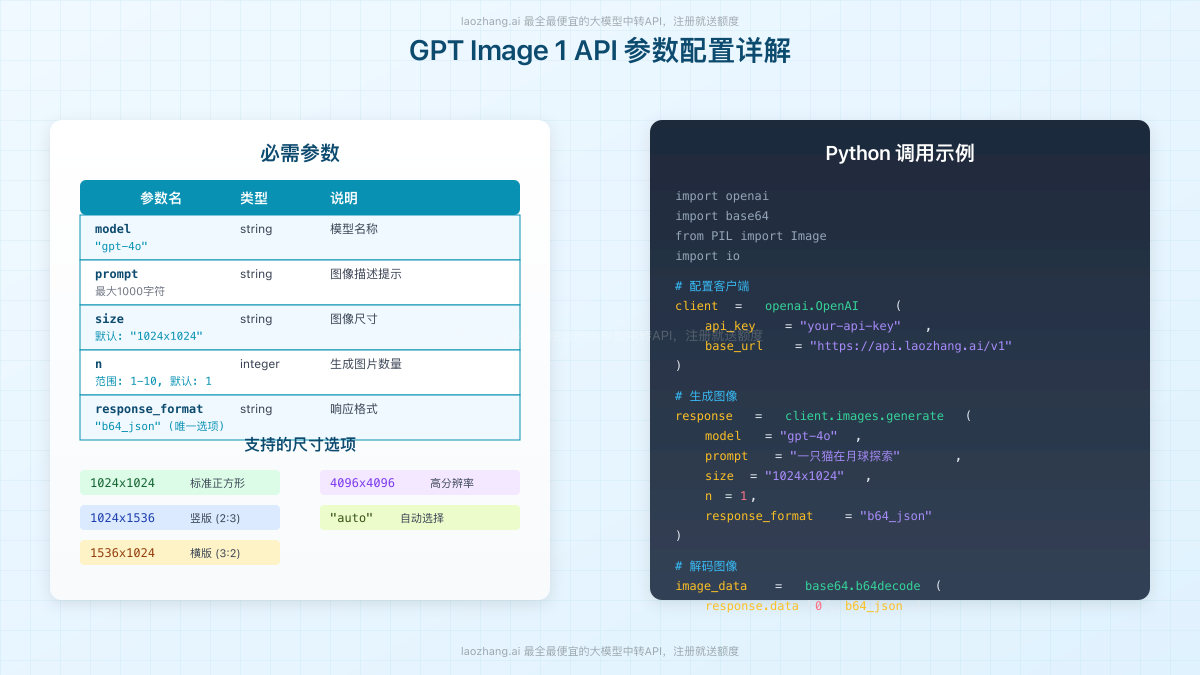Click the "gpt-4o" string in the Python code
The height and width of the screenshot is (675, 1200).
pos(808,436)
